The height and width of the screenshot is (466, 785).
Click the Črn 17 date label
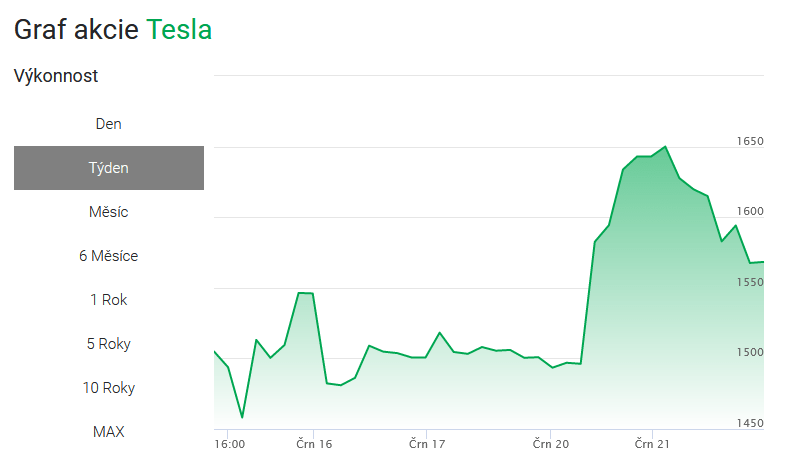tap(426, 443)
